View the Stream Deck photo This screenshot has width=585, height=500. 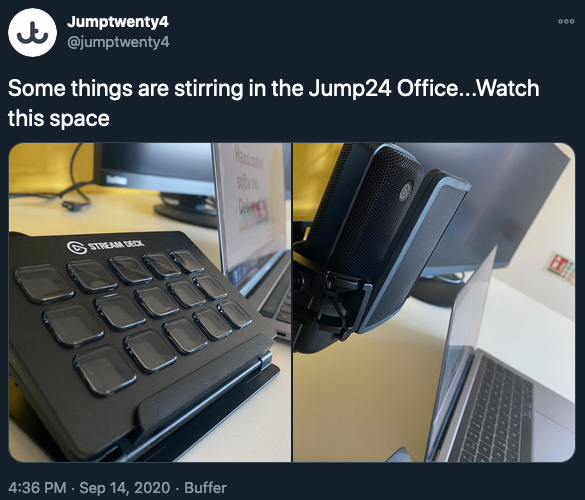(x=150, y=303)
